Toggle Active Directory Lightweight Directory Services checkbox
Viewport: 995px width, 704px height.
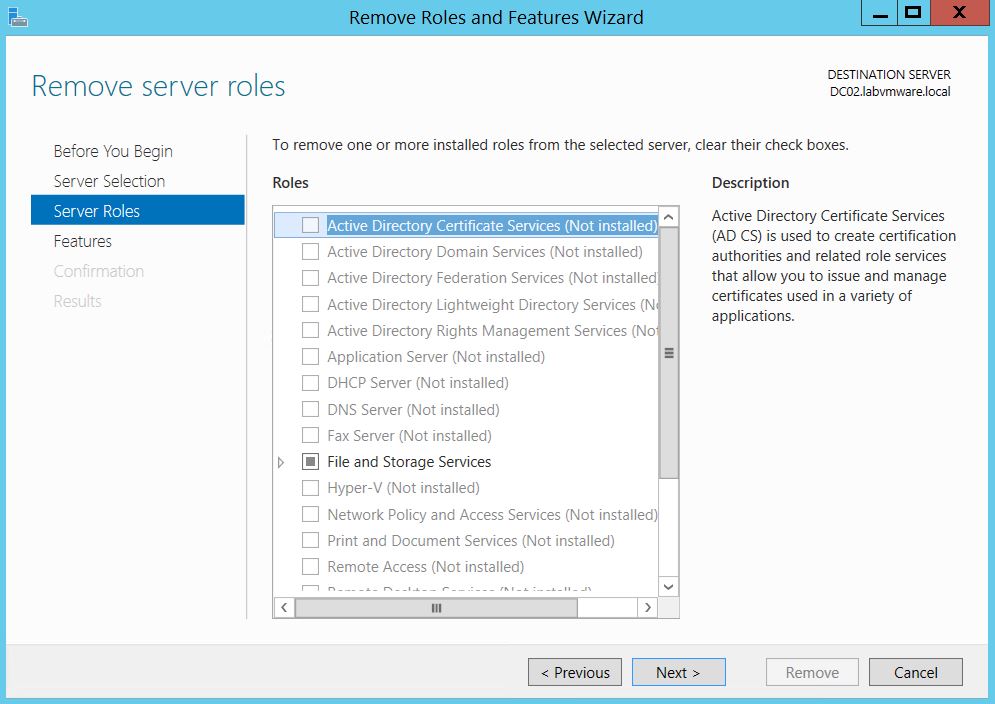[310, 304]
